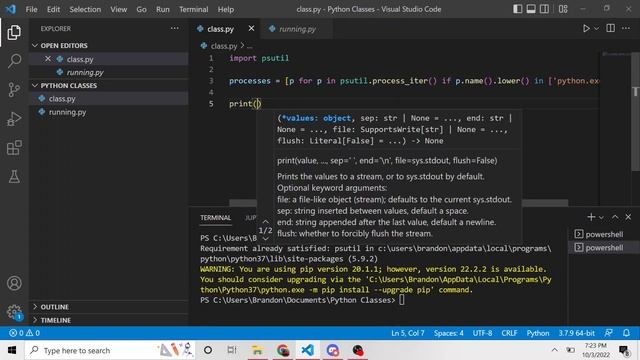Open the Windows Start menu
The image size is (640, 360).
tap(12, 350)
